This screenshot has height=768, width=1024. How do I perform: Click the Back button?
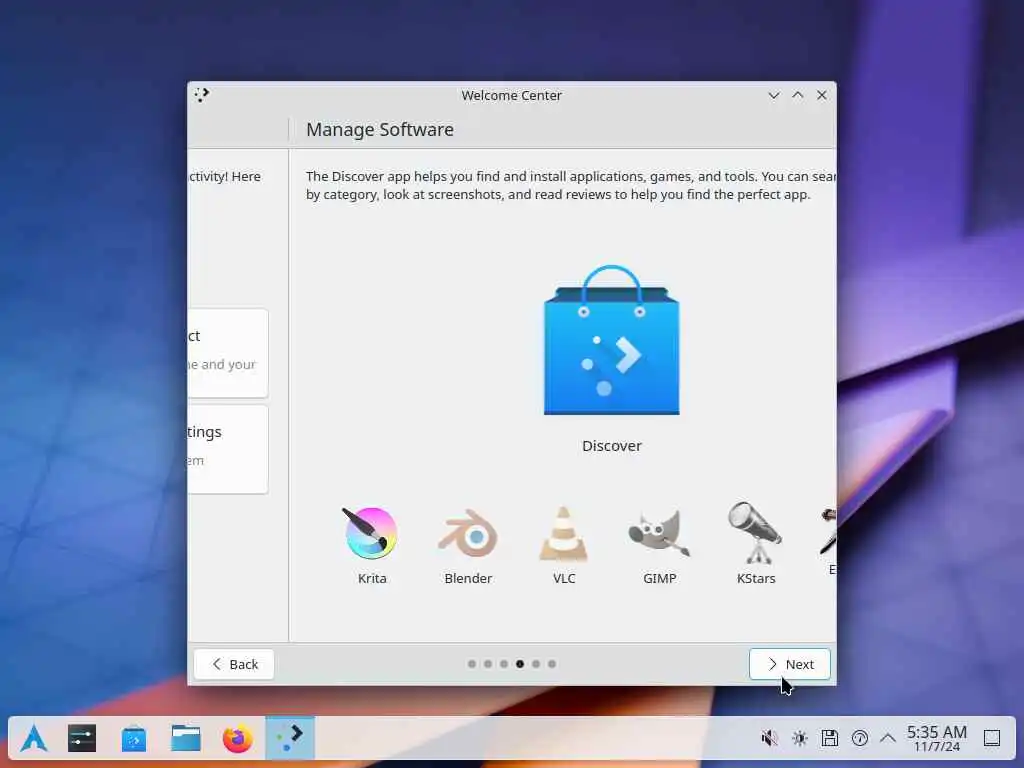[x=234, y=664]
